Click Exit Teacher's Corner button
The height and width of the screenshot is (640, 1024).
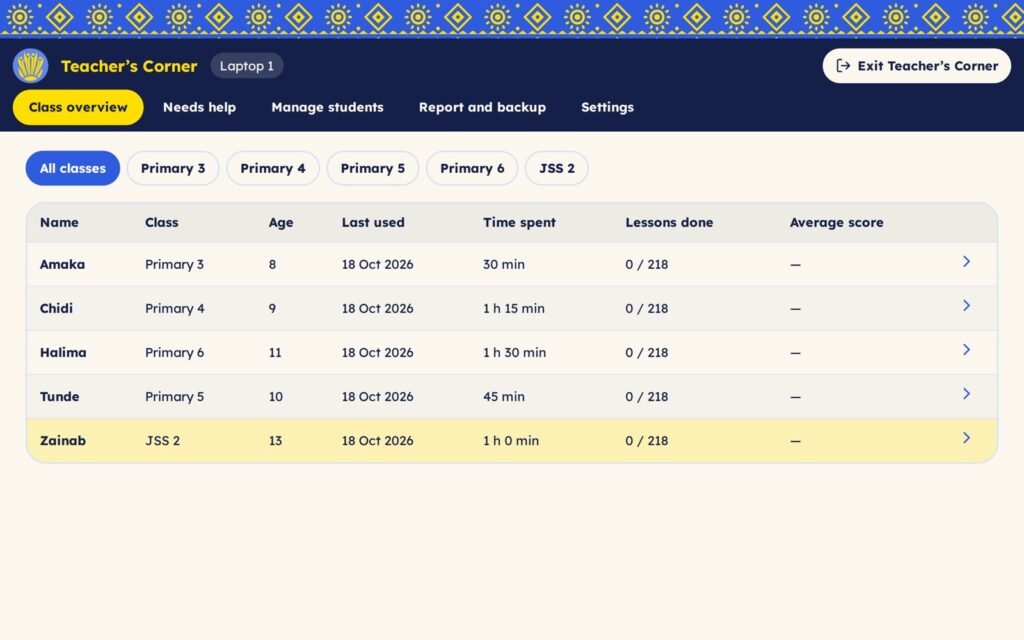click(917, 66)
